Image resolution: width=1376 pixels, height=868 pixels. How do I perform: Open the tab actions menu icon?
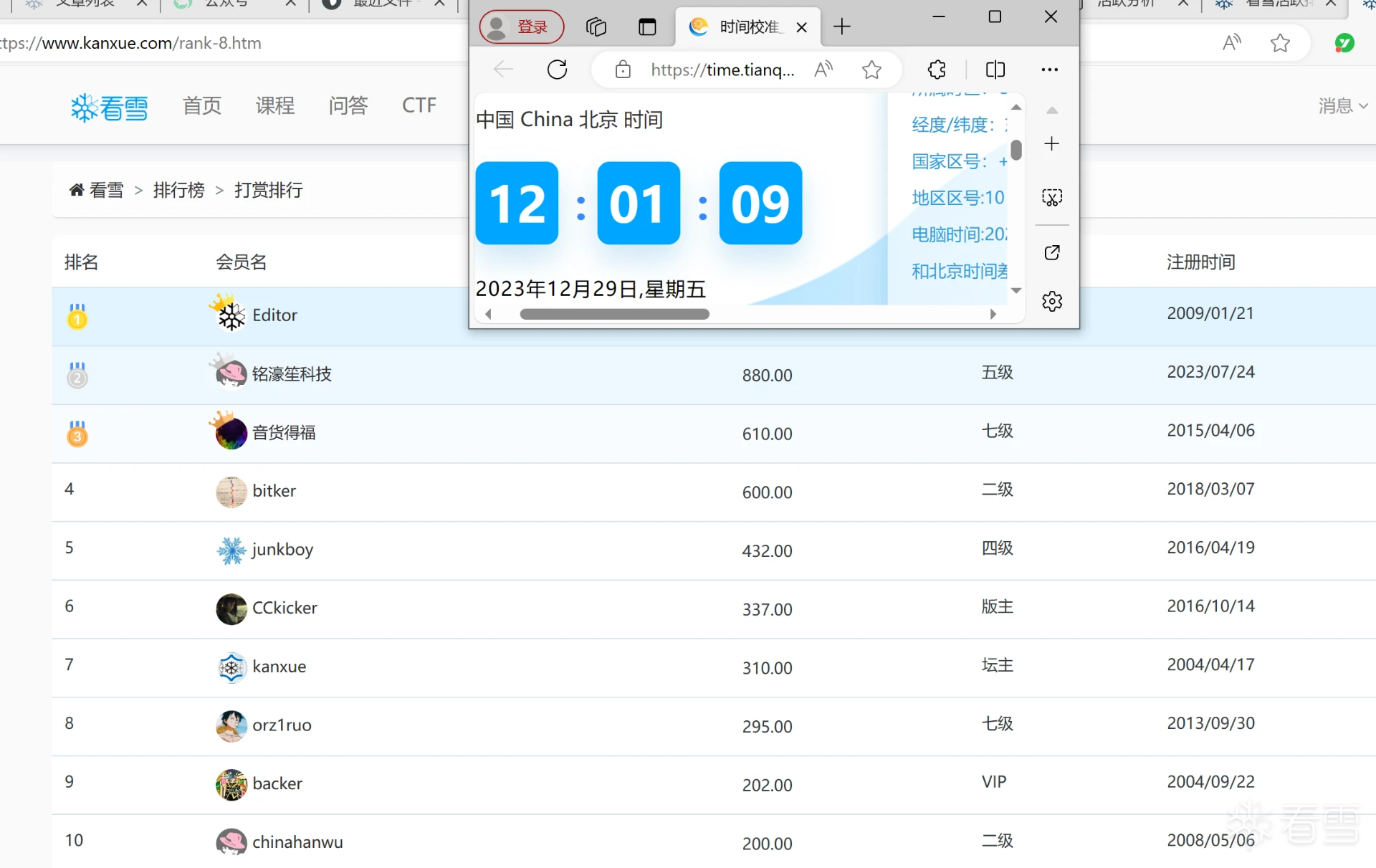pyautogui.click(x=647, y=27)
